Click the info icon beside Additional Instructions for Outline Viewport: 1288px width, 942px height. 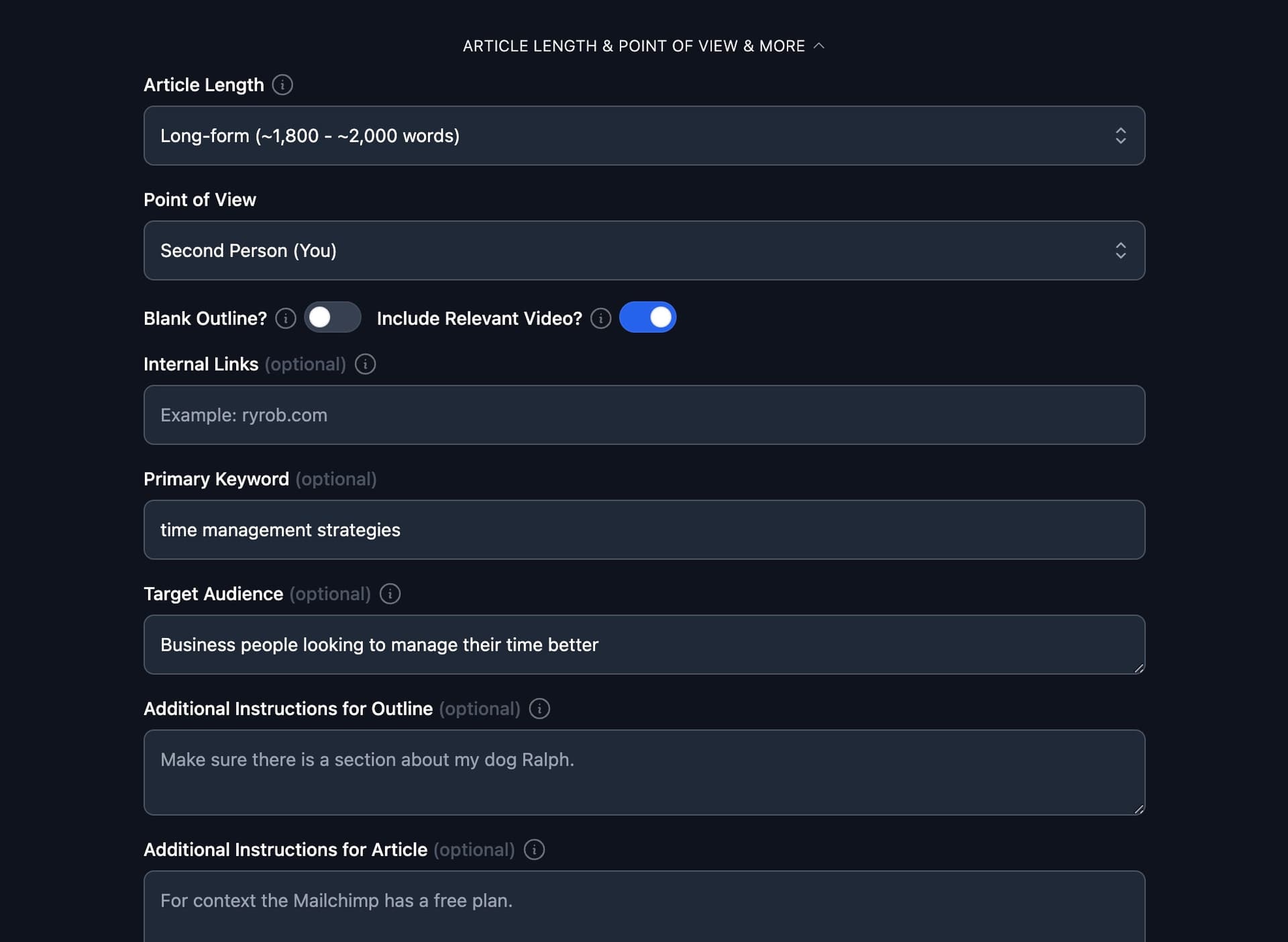(x=539, y=709)
